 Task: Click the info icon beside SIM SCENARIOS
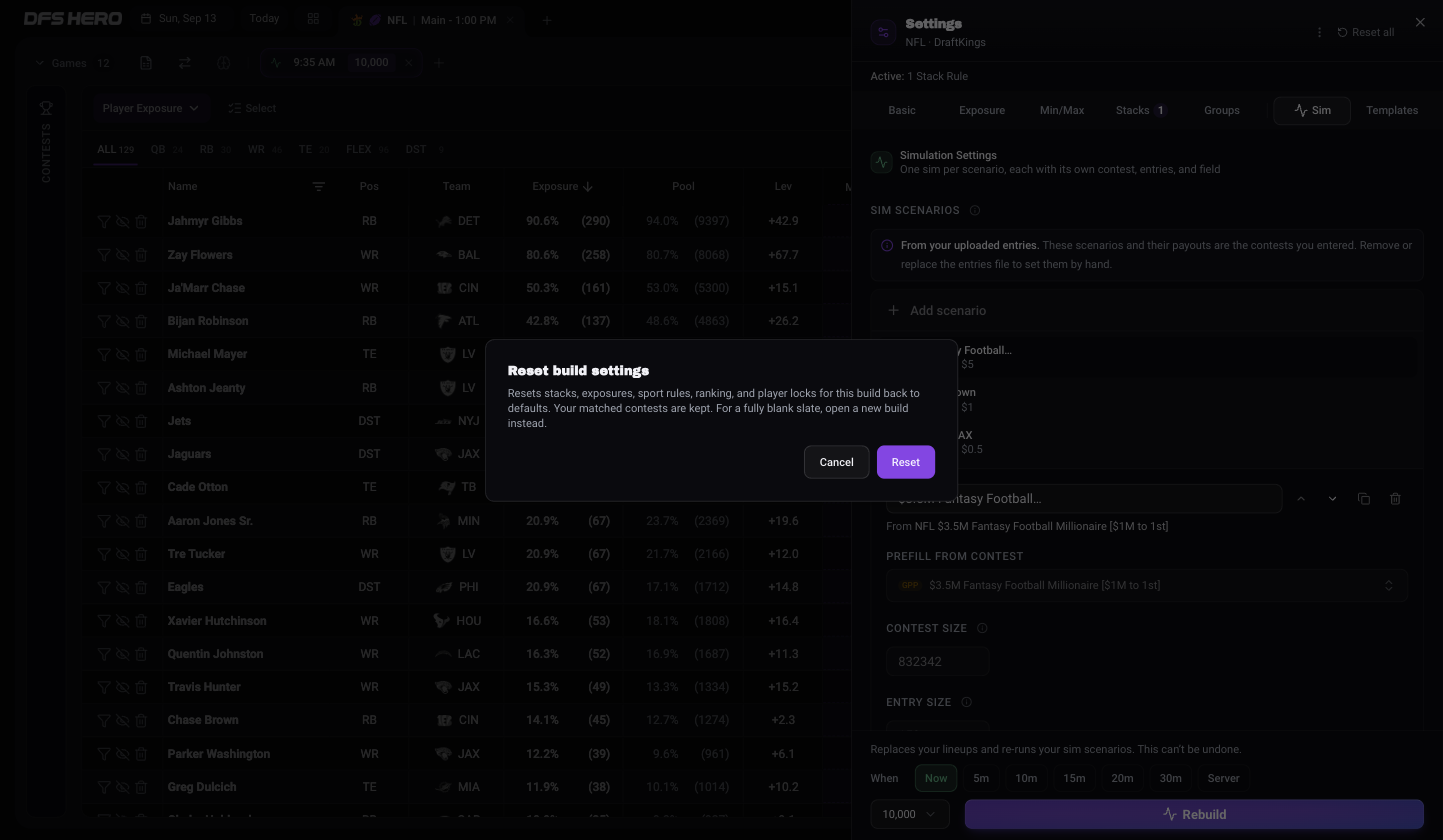[975, 210]
